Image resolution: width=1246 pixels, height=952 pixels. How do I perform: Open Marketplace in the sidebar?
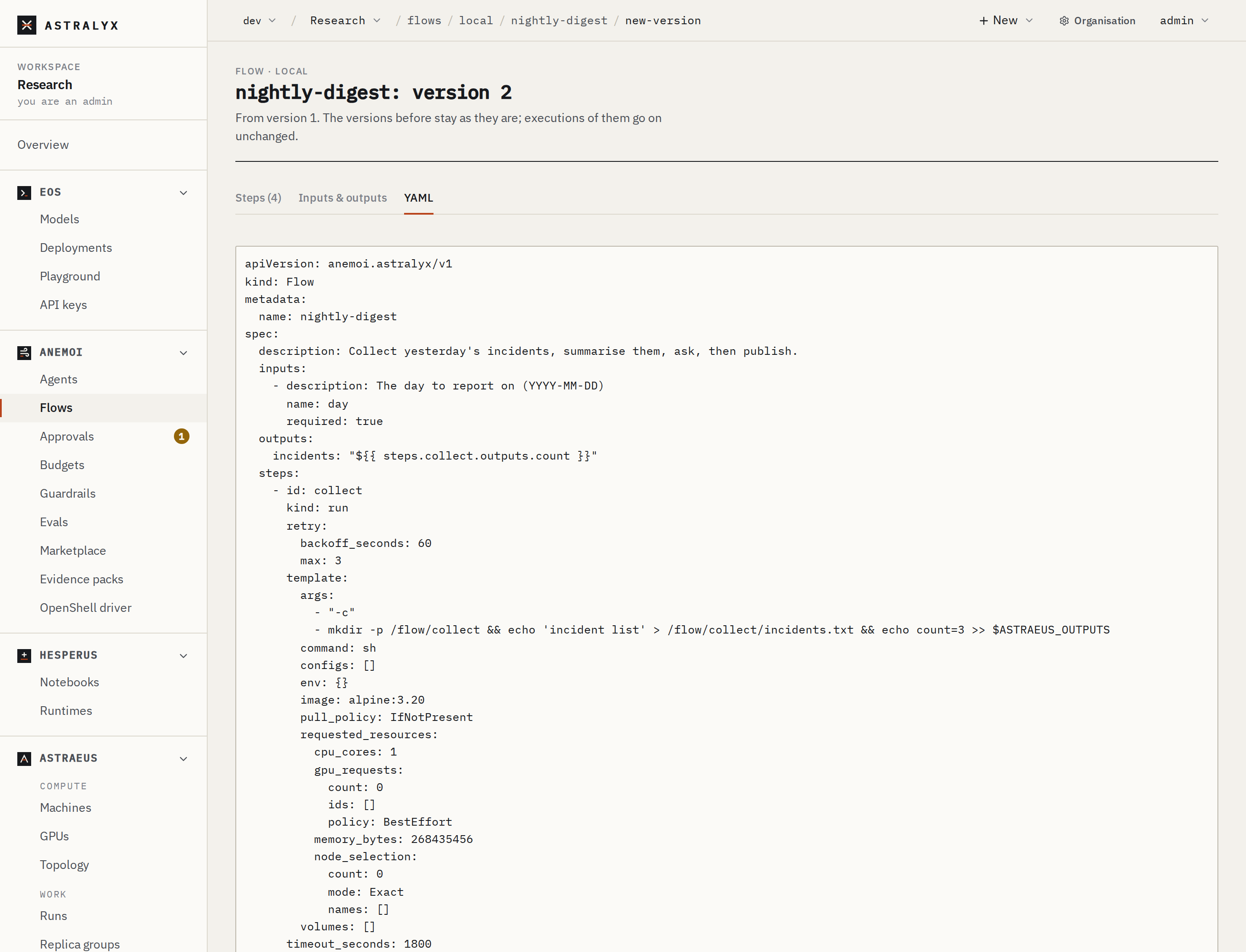pyautogui.click(x=73, y=551)
